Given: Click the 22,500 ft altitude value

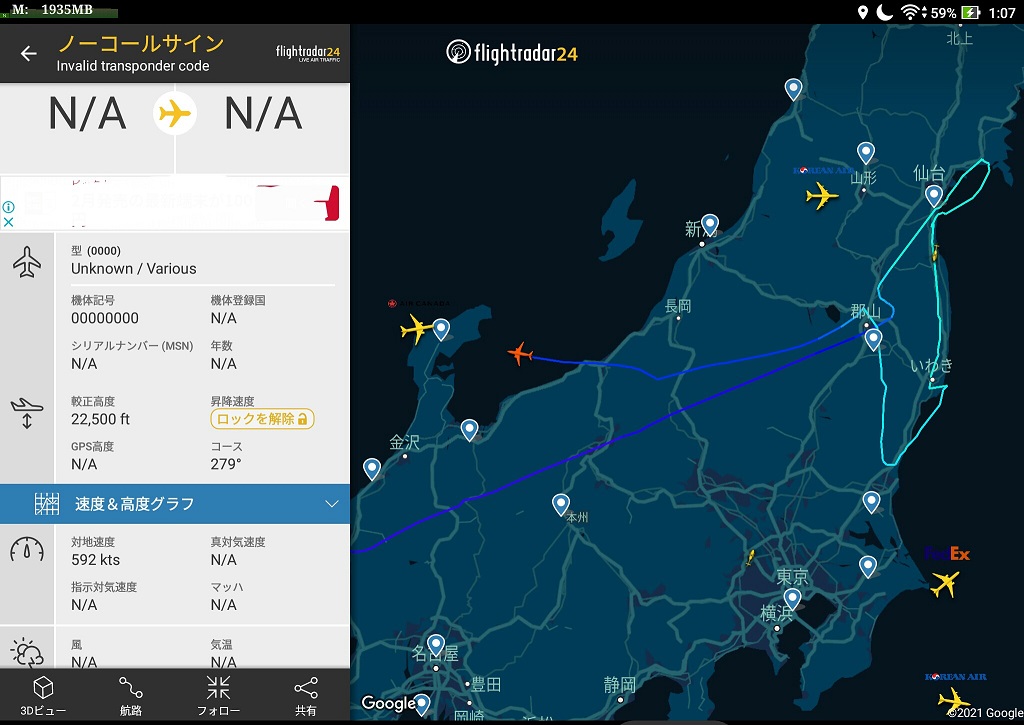Looking at the screenshot, I should [101, 419].
